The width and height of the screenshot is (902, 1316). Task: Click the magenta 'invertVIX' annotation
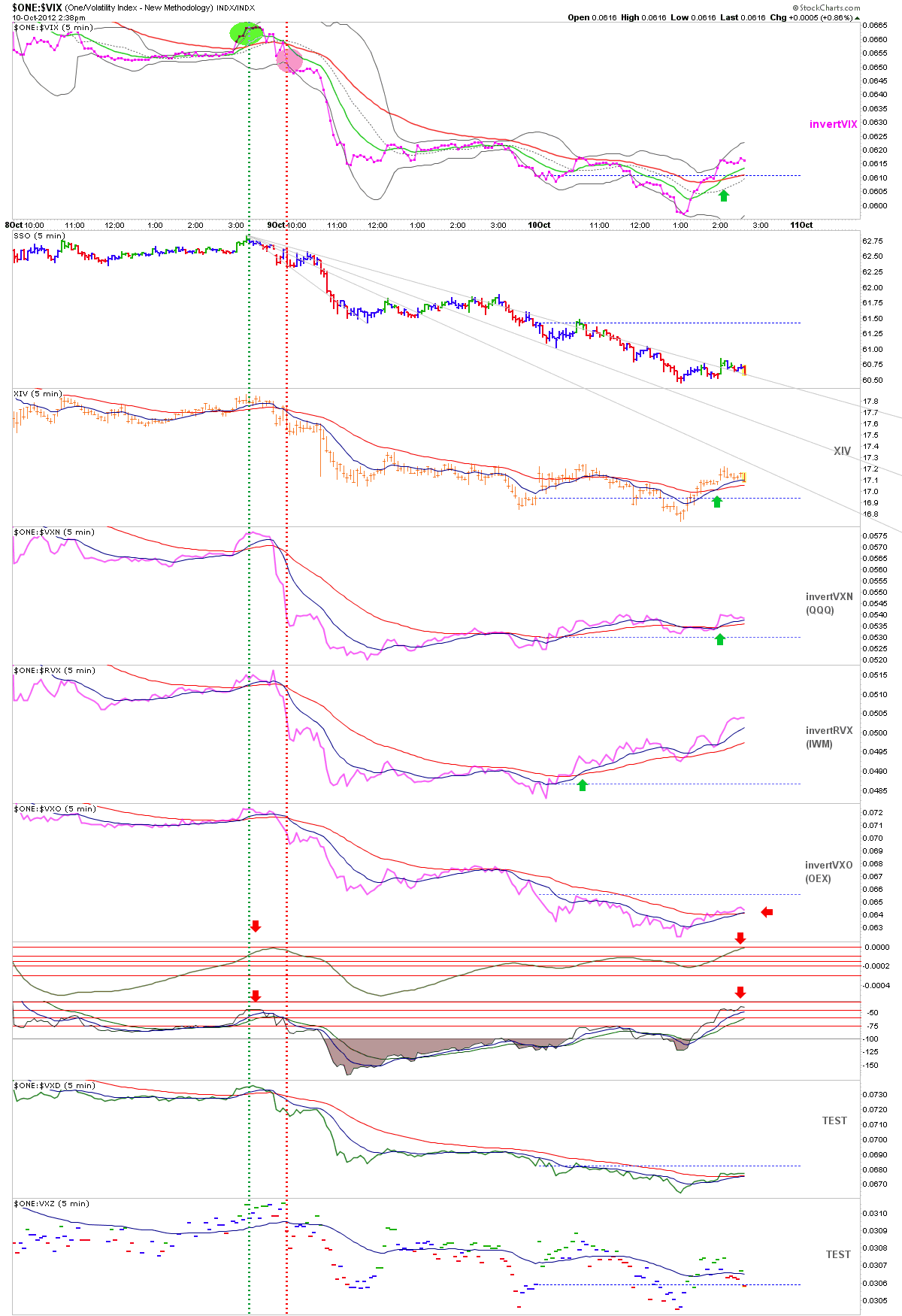pyautogui.click(x=833, y=124)
